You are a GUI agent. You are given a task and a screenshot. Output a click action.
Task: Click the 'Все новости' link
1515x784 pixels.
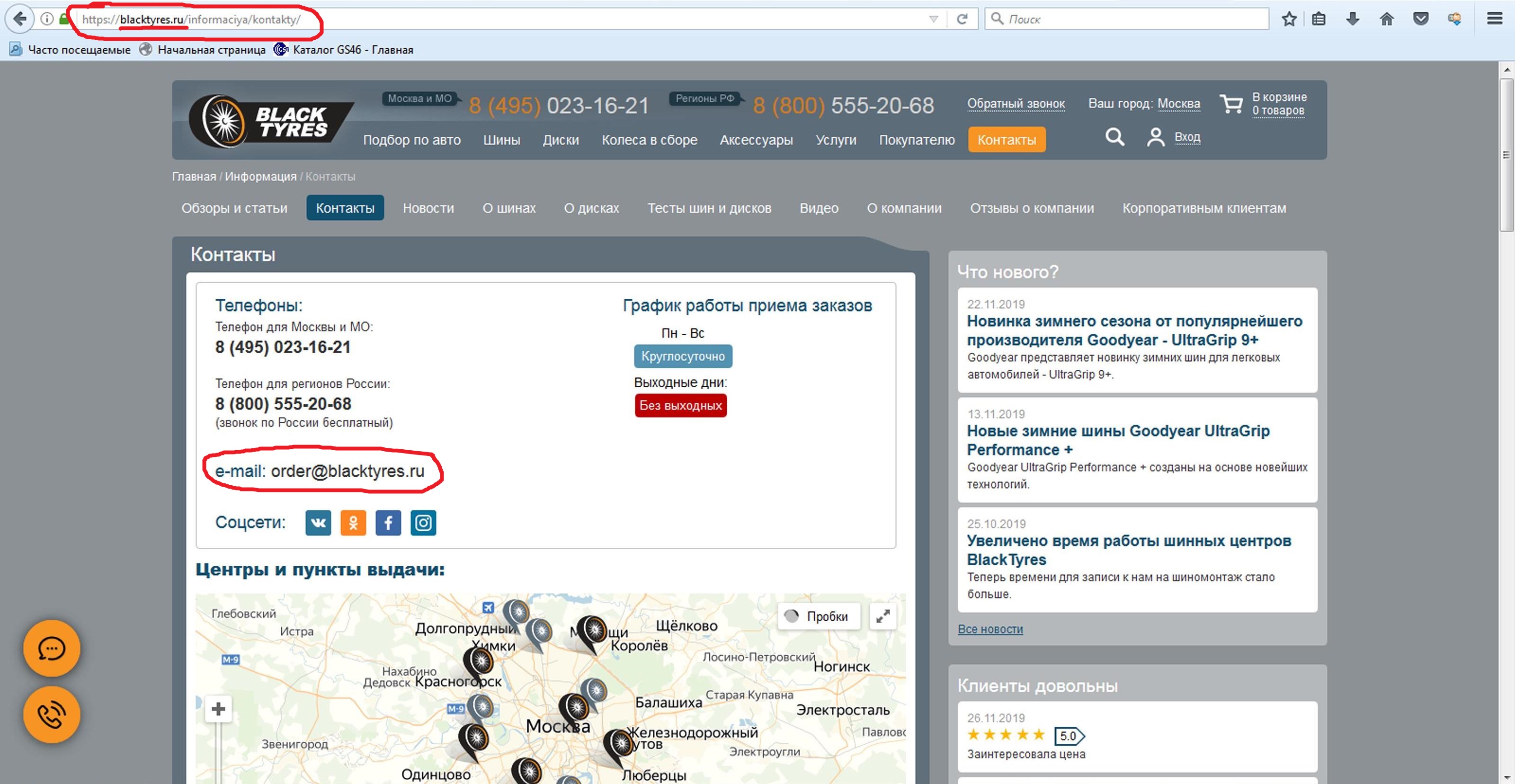[990, 629]
